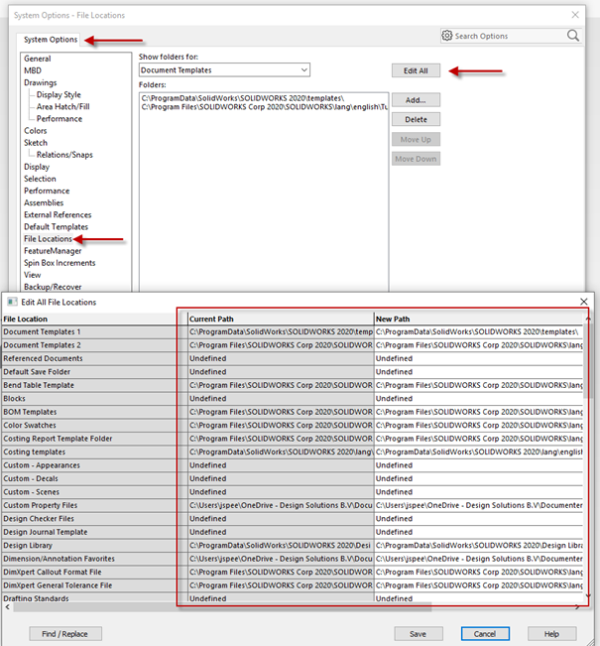This screenshot has height=646, width=600.
Task: Open the Show folders for dropdown
Action: click(x=224, y=70)
